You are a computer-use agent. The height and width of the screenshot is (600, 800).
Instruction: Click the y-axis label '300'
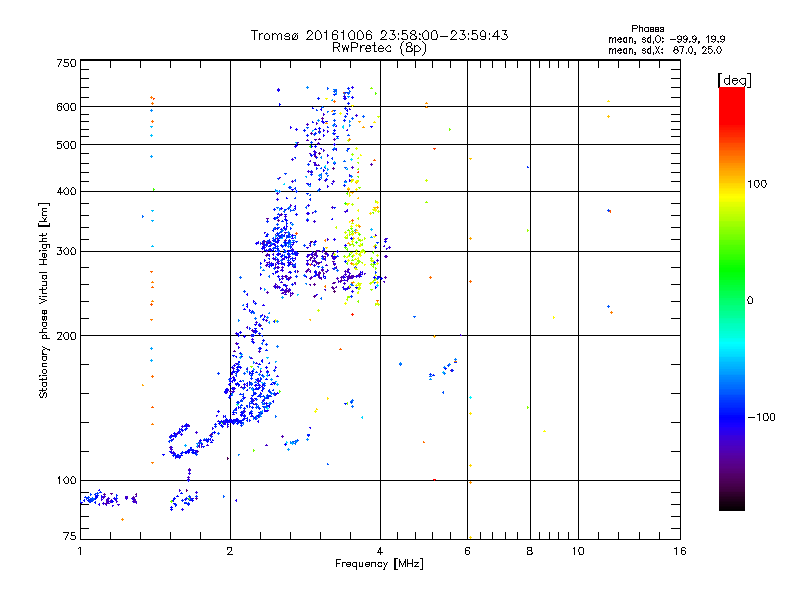coord(66,252)
